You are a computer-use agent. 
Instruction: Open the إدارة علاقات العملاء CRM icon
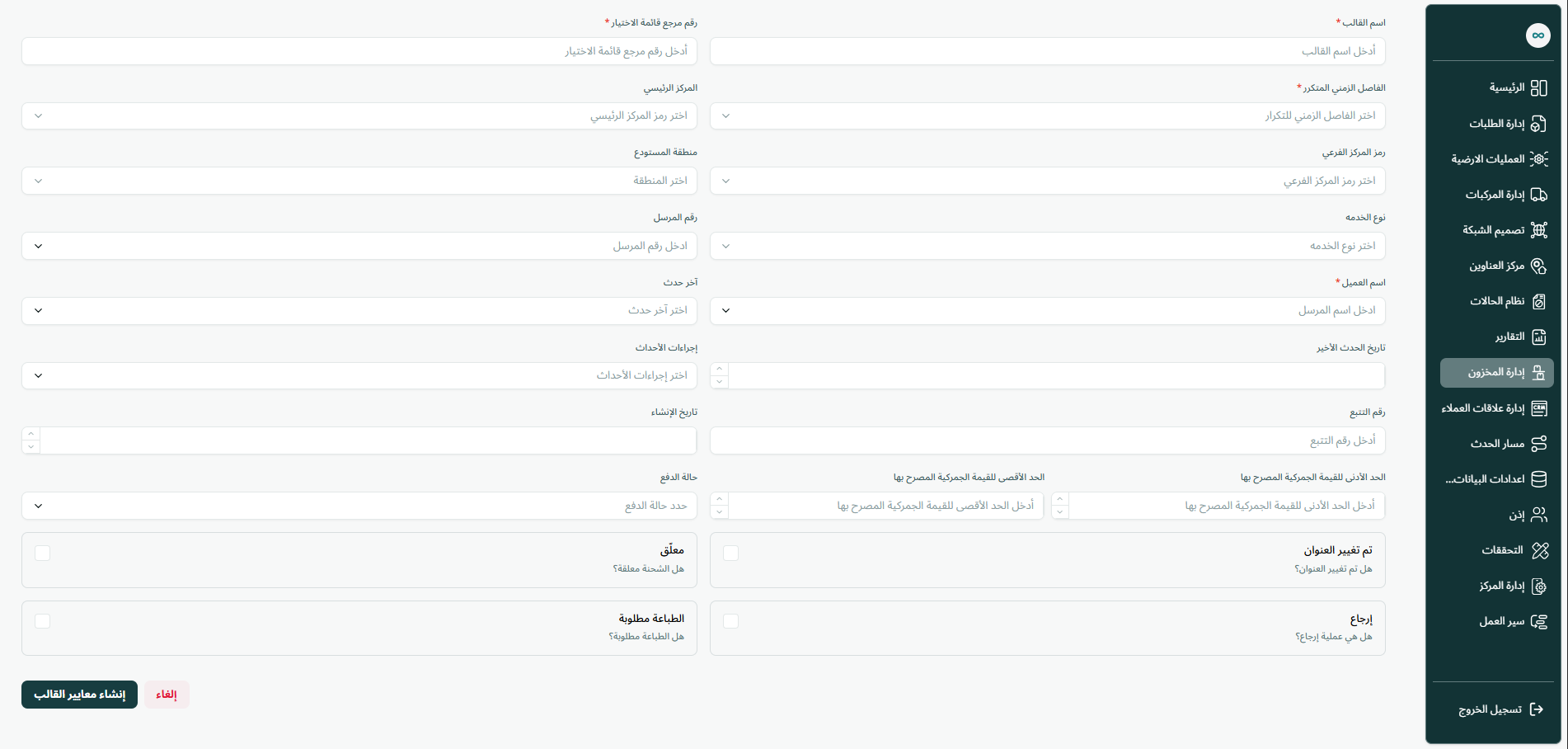[x=1538, y=408]
